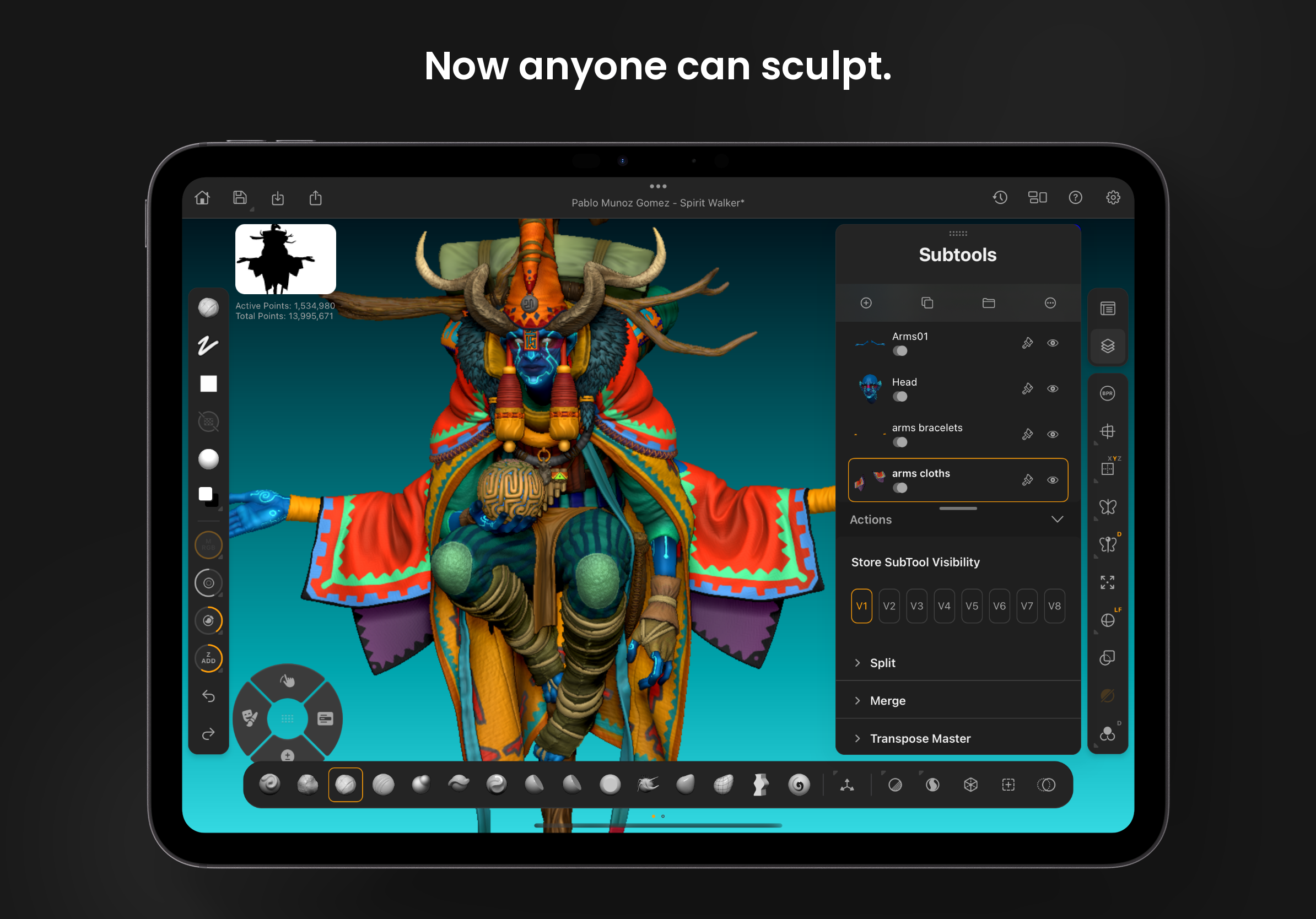Select the snake hook spiky brush
This screenshot has width=1316, height=919.
648,785
